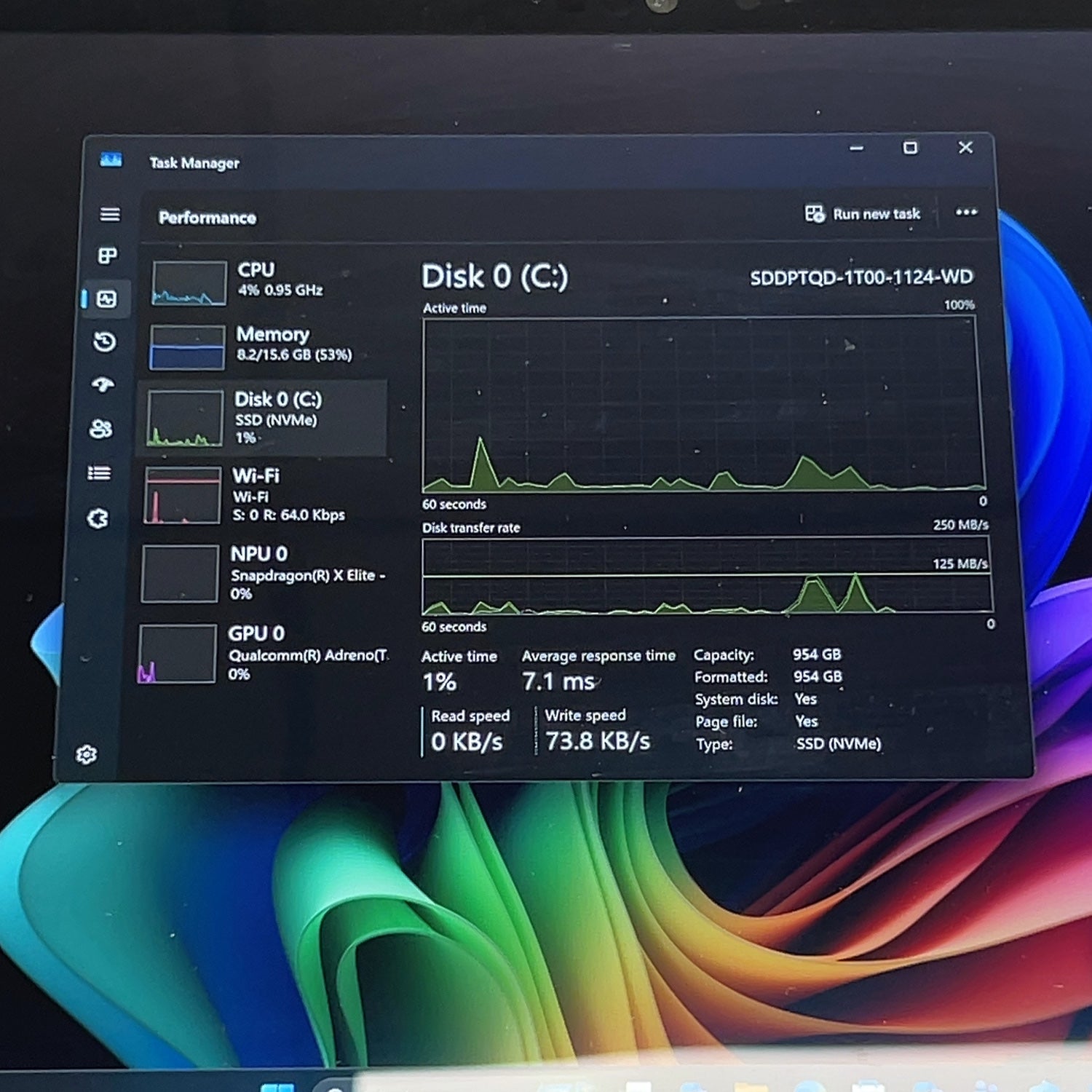The image size is (1092, 1092).
Task: Click the 0 KB/s read speed value
Action: tap(467, 742)
